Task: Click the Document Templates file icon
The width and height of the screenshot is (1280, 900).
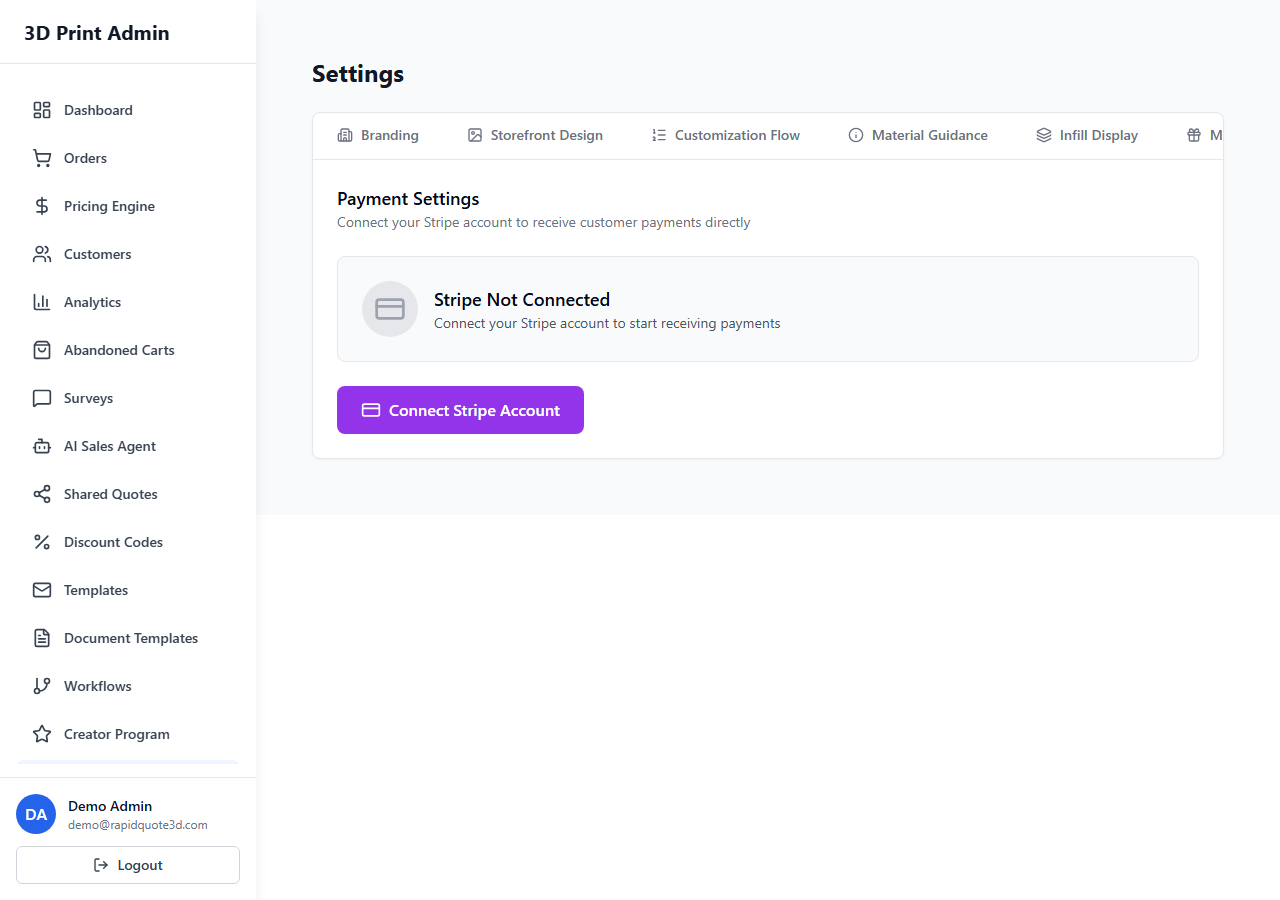Action: 42,638
